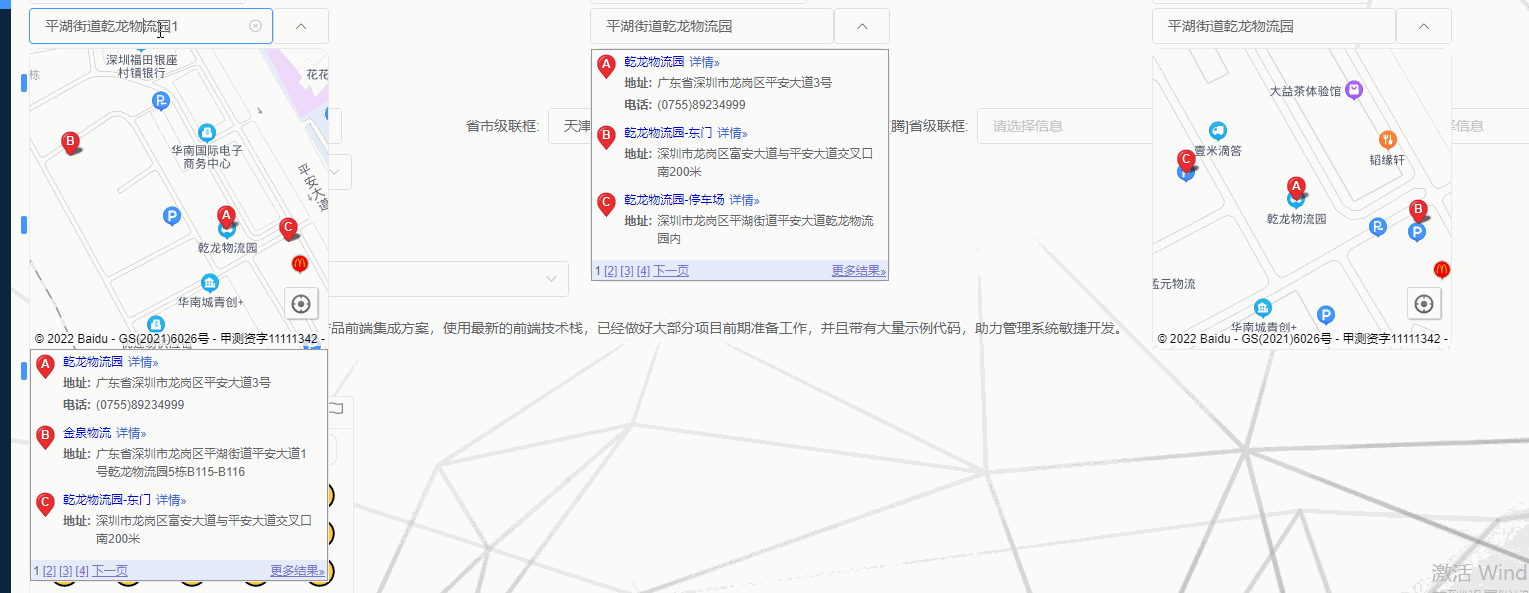Click red pin B beside 乾龙物流园-东门 in middle list
Image resolution: width=1529 pixels, height=593 pixels.
[606, 138]
